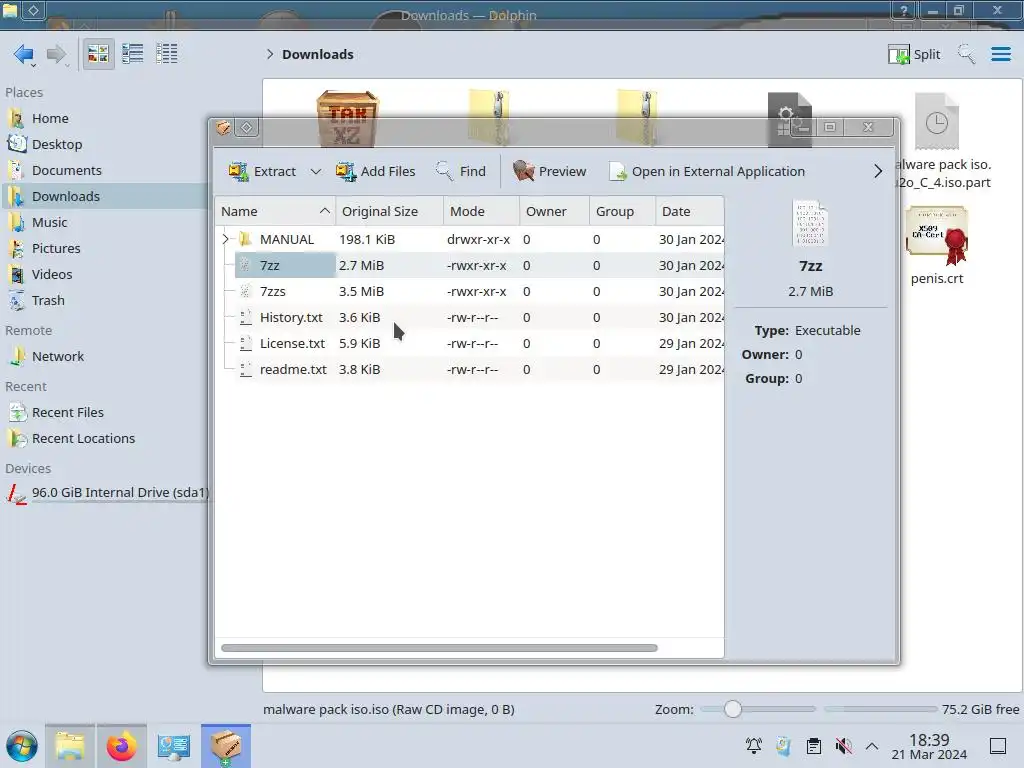Viewport: 1024px width, 768px height.
Task: Expand the breadcrumb chevron before Downloads
Action: (x=270, y=54)
